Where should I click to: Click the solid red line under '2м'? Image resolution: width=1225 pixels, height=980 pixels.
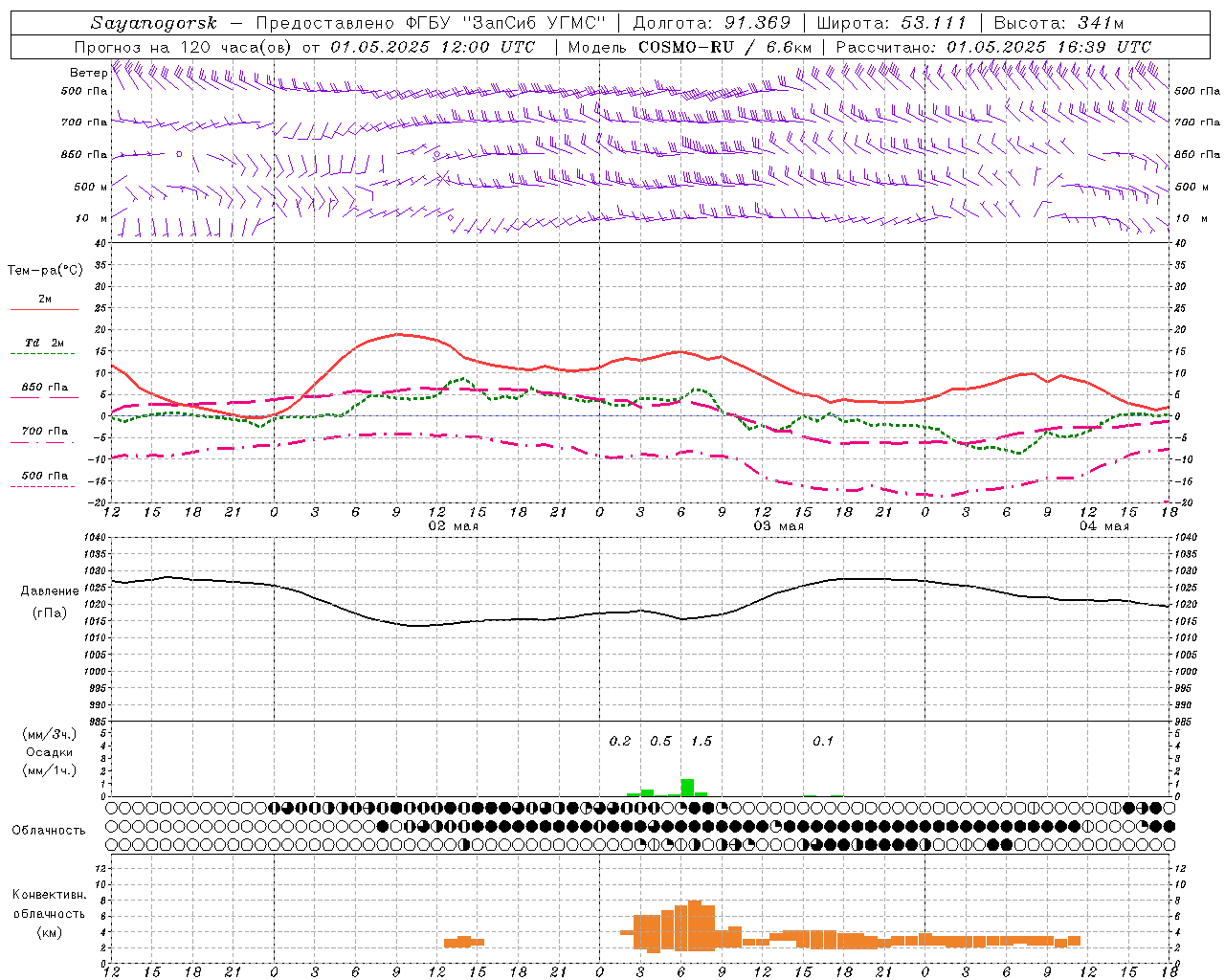(x=44, y=310)
